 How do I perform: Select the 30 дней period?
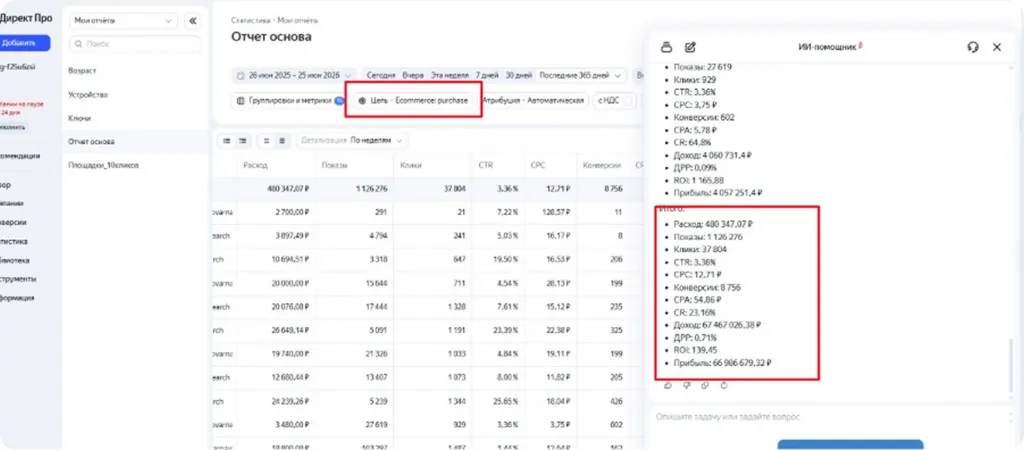(x=519, y=75)
